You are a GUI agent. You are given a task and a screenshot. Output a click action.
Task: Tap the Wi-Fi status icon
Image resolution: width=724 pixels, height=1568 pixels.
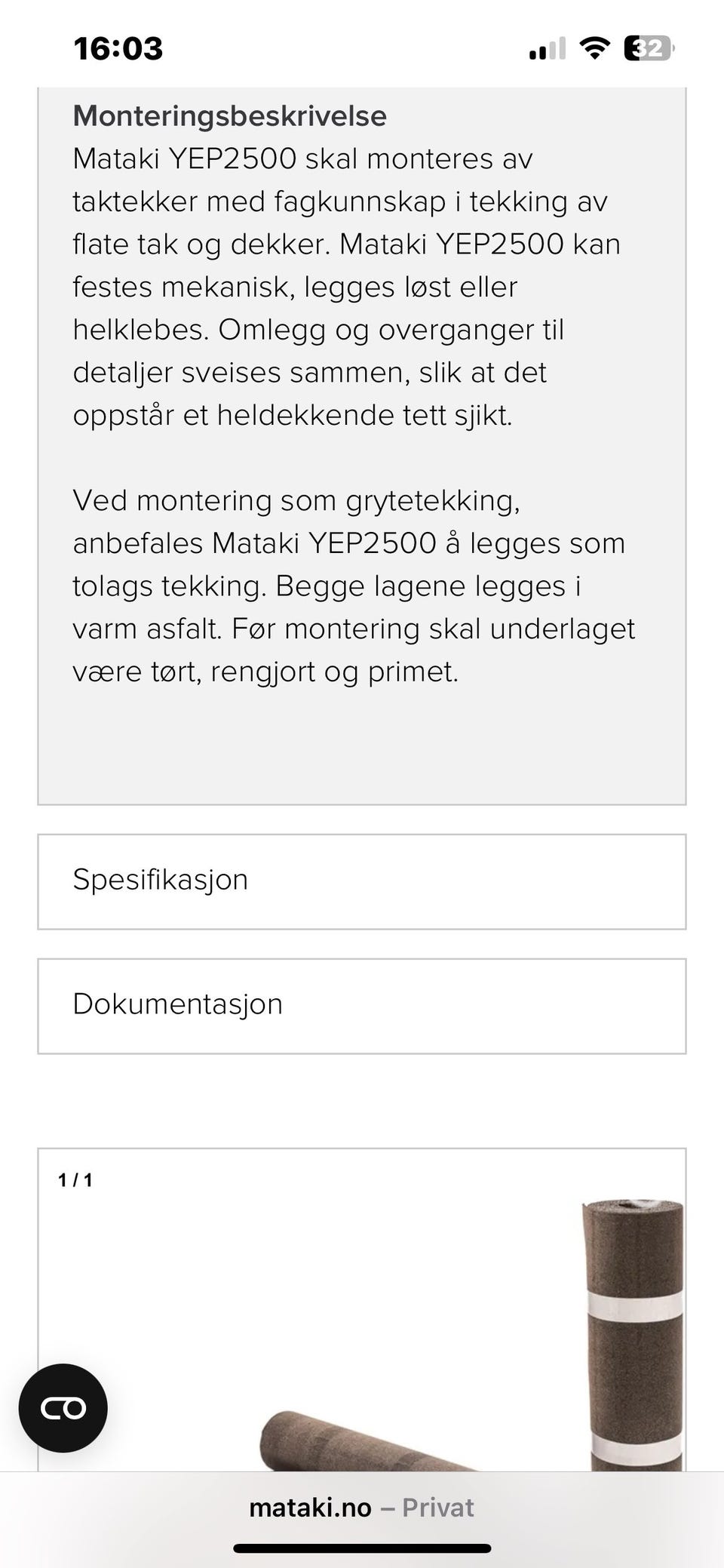pyautogui.click(x=594, y=49)
